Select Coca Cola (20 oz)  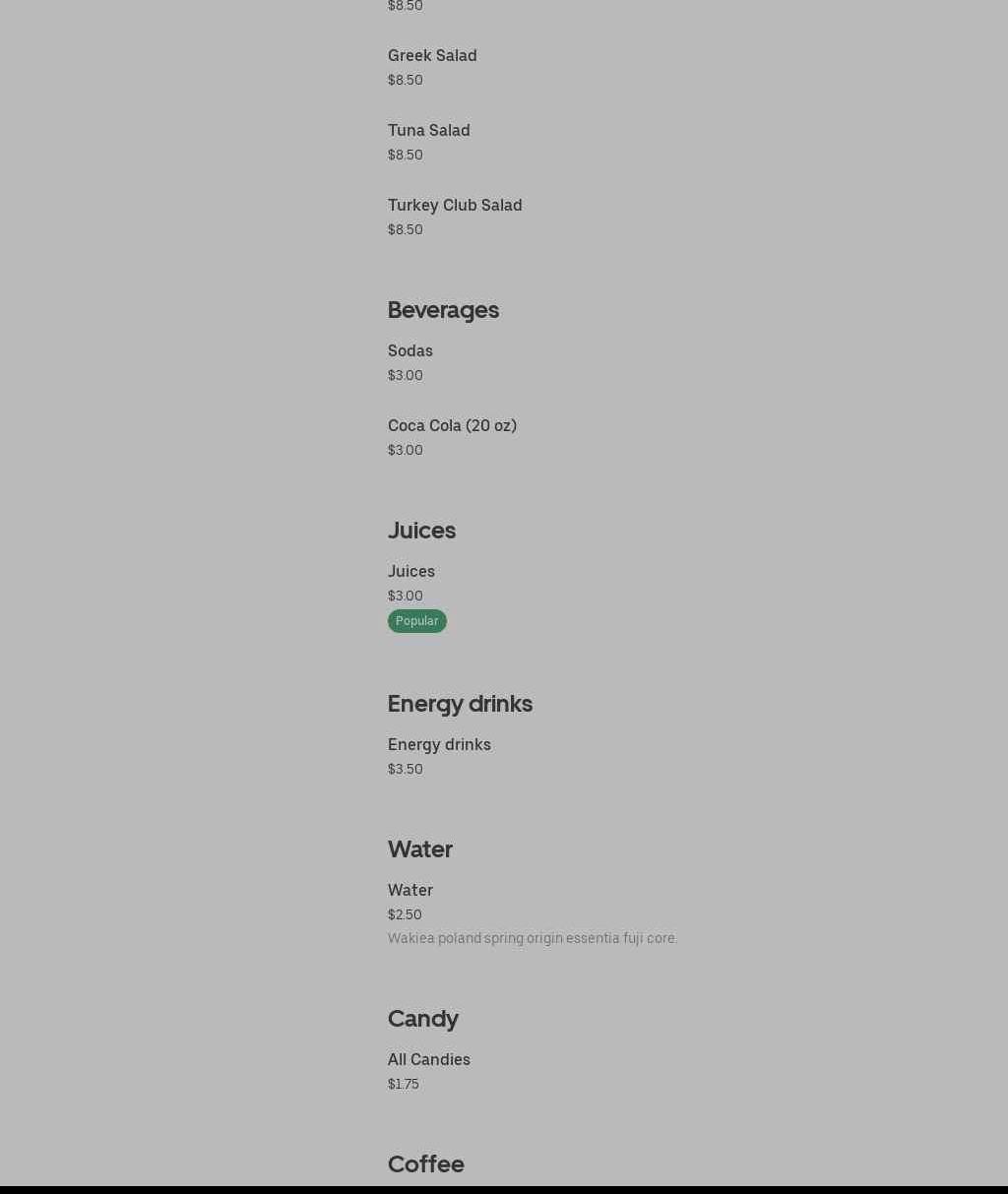click(x=452, y=426)
